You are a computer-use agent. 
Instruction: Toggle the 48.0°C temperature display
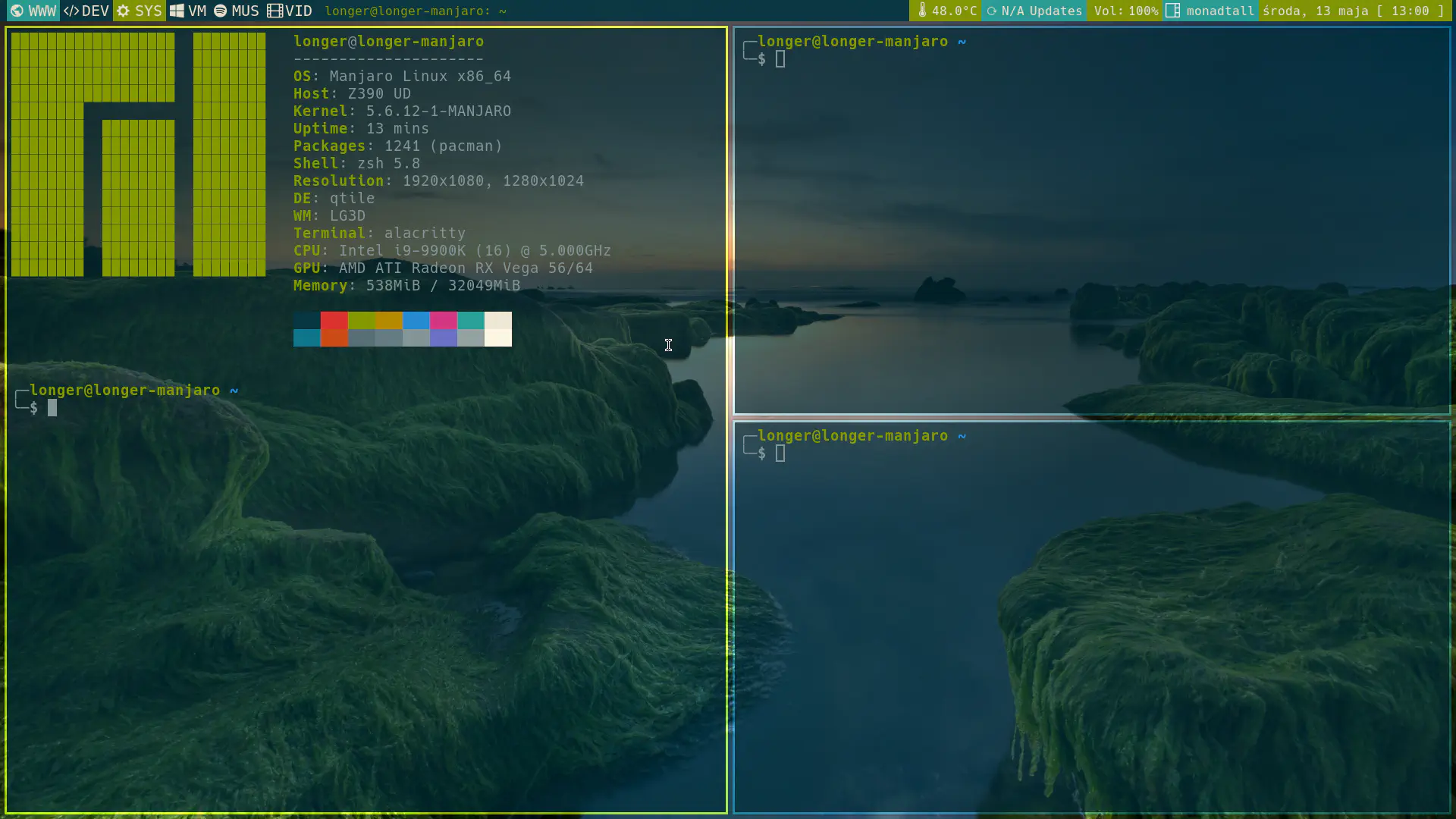[947, 11]
